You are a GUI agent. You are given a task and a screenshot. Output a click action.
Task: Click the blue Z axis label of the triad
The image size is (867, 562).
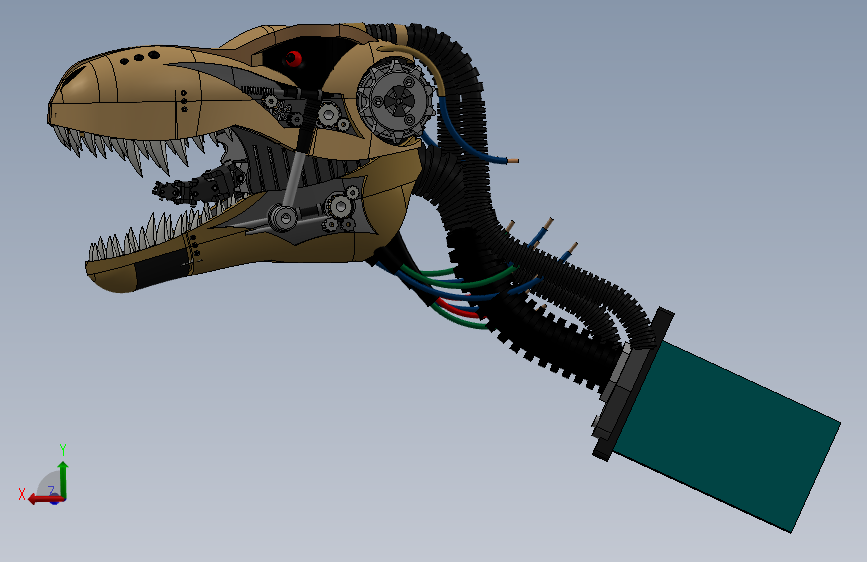[51, 491]
